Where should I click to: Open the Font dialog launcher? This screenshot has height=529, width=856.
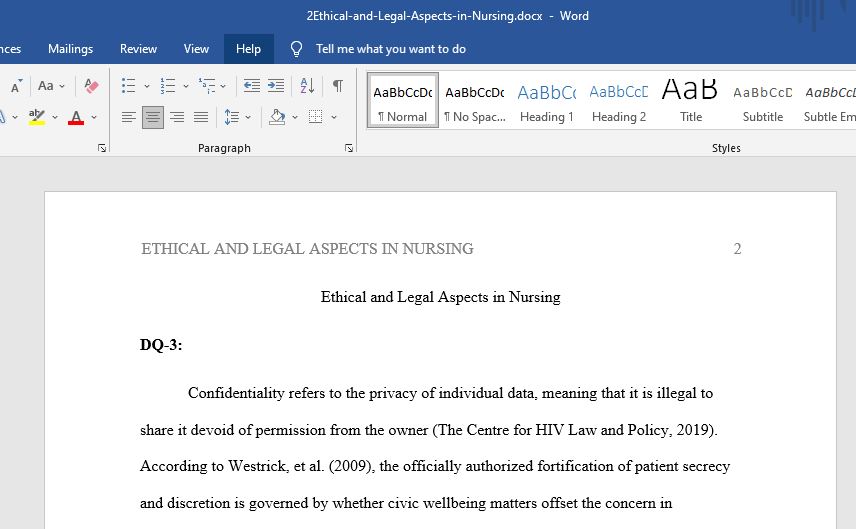coord(102,148)
